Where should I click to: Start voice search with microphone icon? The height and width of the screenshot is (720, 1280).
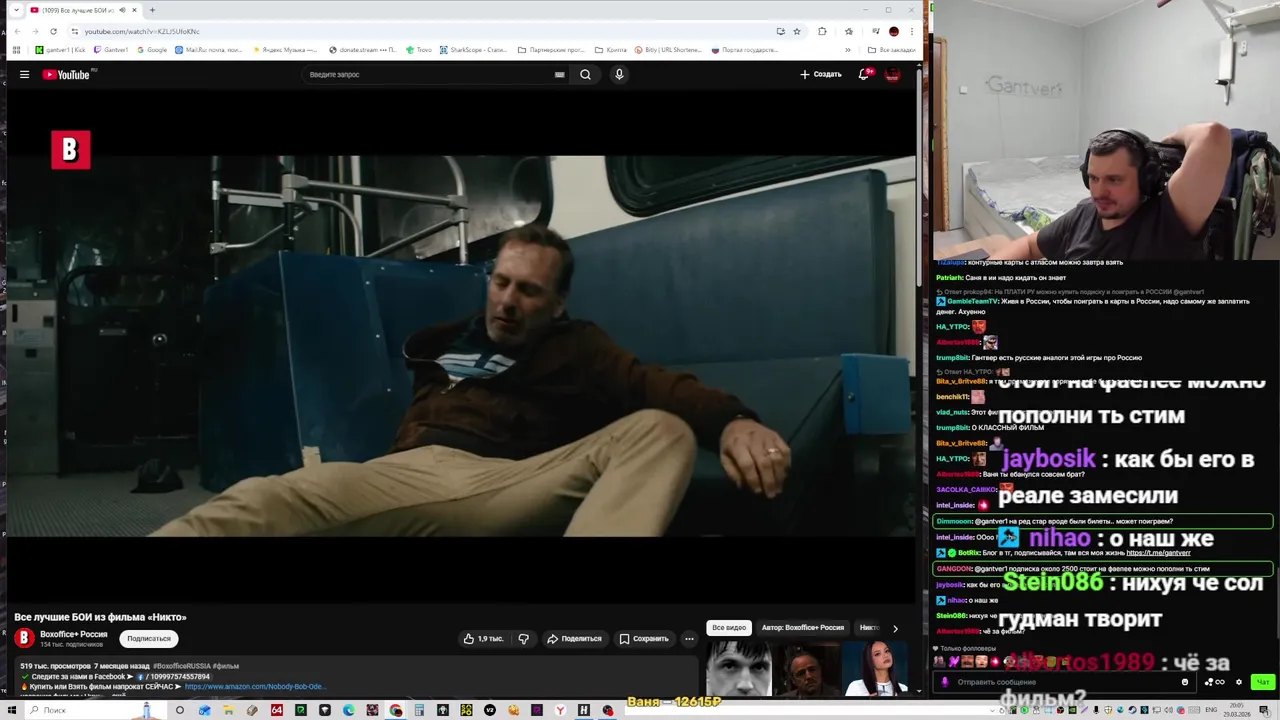[x=619, y=74]
